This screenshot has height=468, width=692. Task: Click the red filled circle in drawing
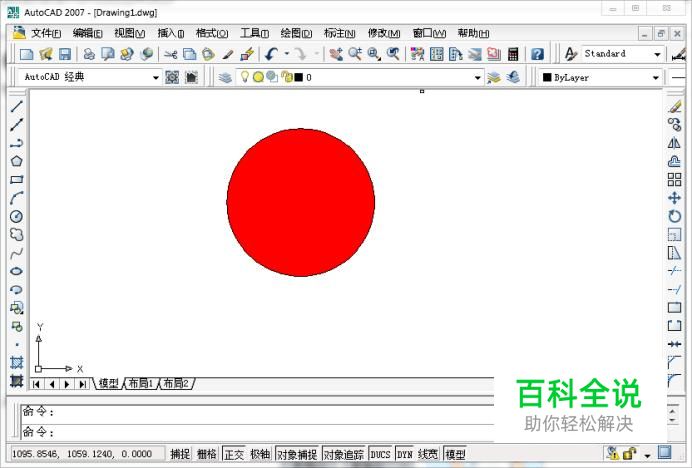(x=301, y=203)
